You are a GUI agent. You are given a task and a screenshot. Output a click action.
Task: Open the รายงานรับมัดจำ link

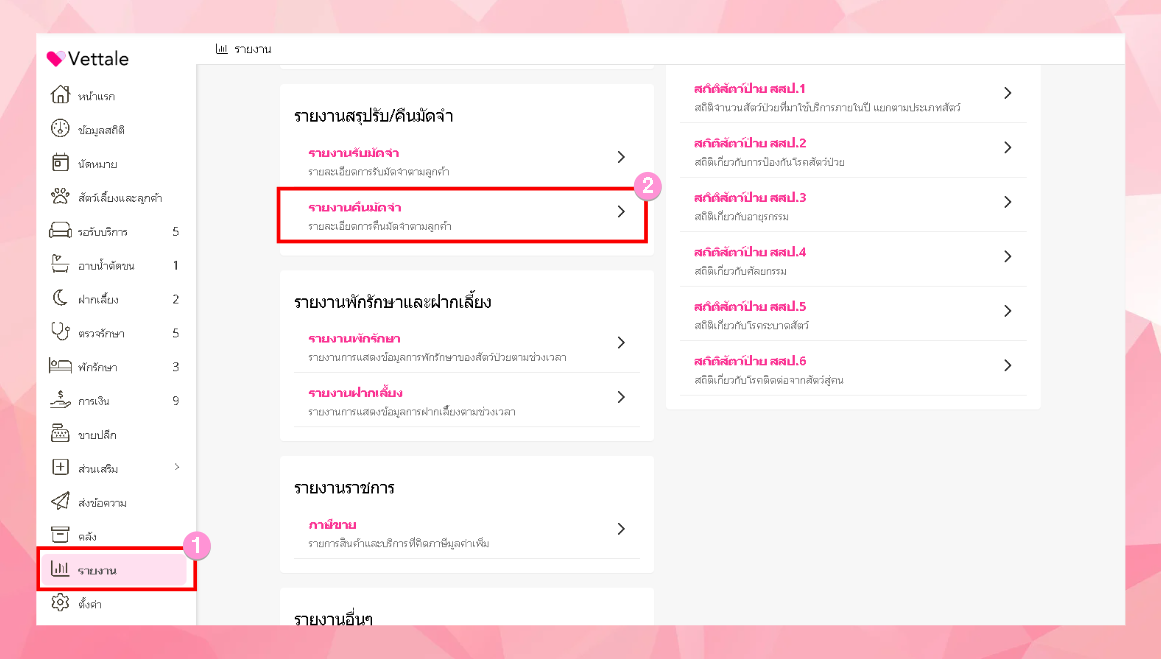click(354, 153)
